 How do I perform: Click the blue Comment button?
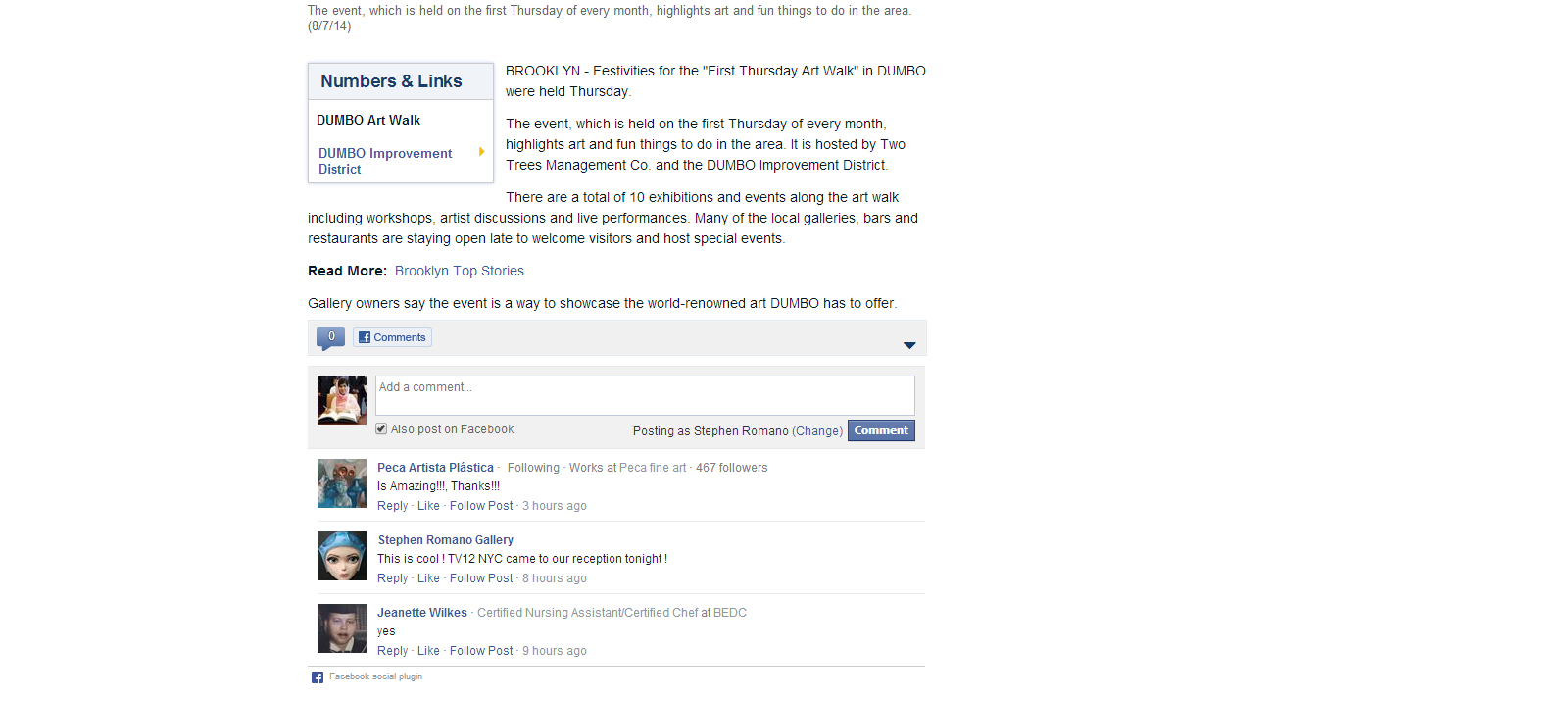(x=881, y=430)
